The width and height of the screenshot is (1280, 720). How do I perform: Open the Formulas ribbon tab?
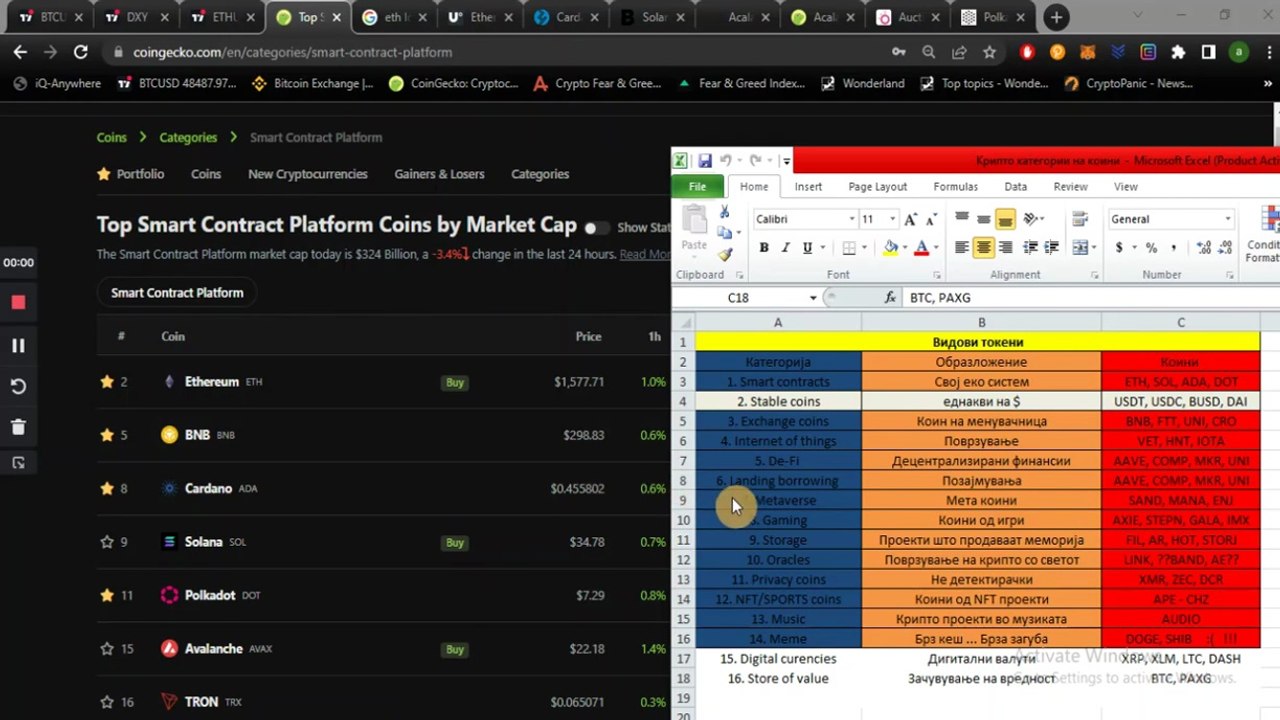click(955, 186)
